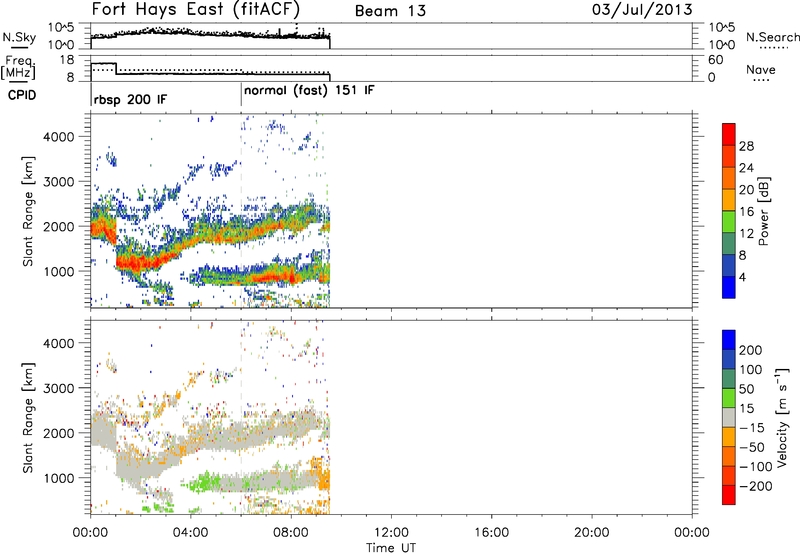The height and width of the screenshot is (554, 800).
Task: Click the CPID change marker before 'normal (fast)'
Action: click(241, 95)
